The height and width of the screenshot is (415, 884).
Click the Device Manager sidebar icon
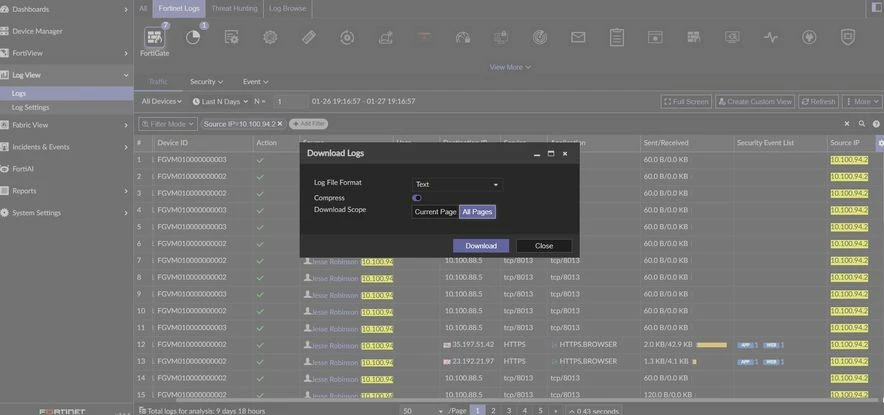(x=5, y=32)
